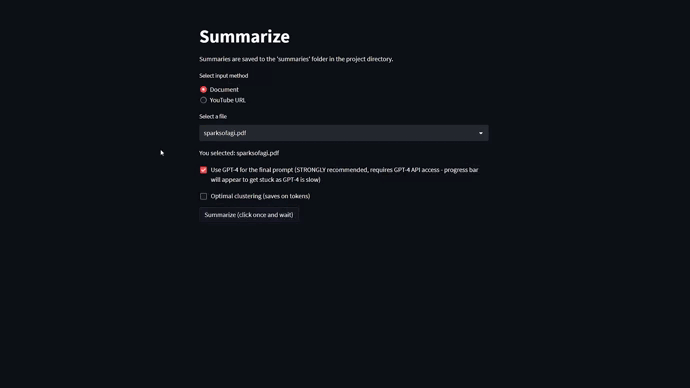Open the sparksofagi.pdf file selector box
This screenshot has width=690, height=388.
(344, 133)
